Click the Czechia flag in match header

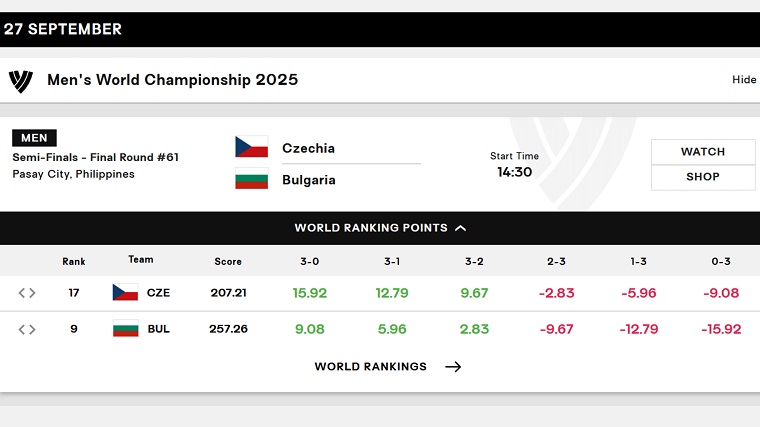[x=251, y=148]
